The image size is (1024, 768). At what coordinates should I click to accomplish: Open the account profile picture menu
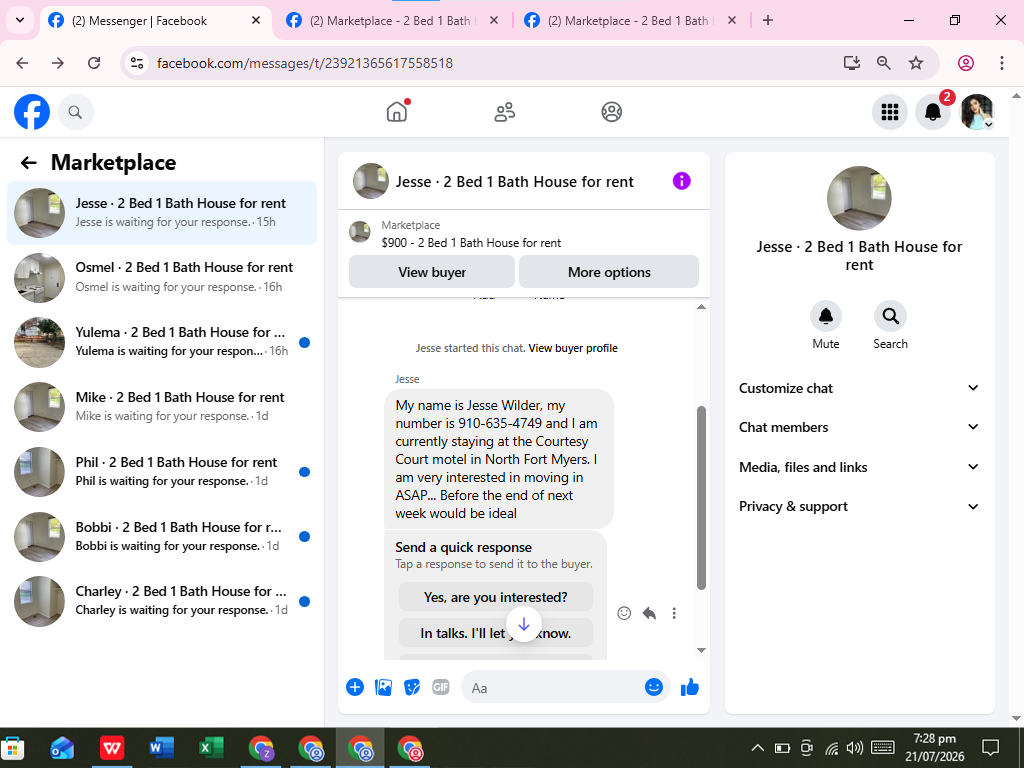pyautogui.click(x=977, y=112)
